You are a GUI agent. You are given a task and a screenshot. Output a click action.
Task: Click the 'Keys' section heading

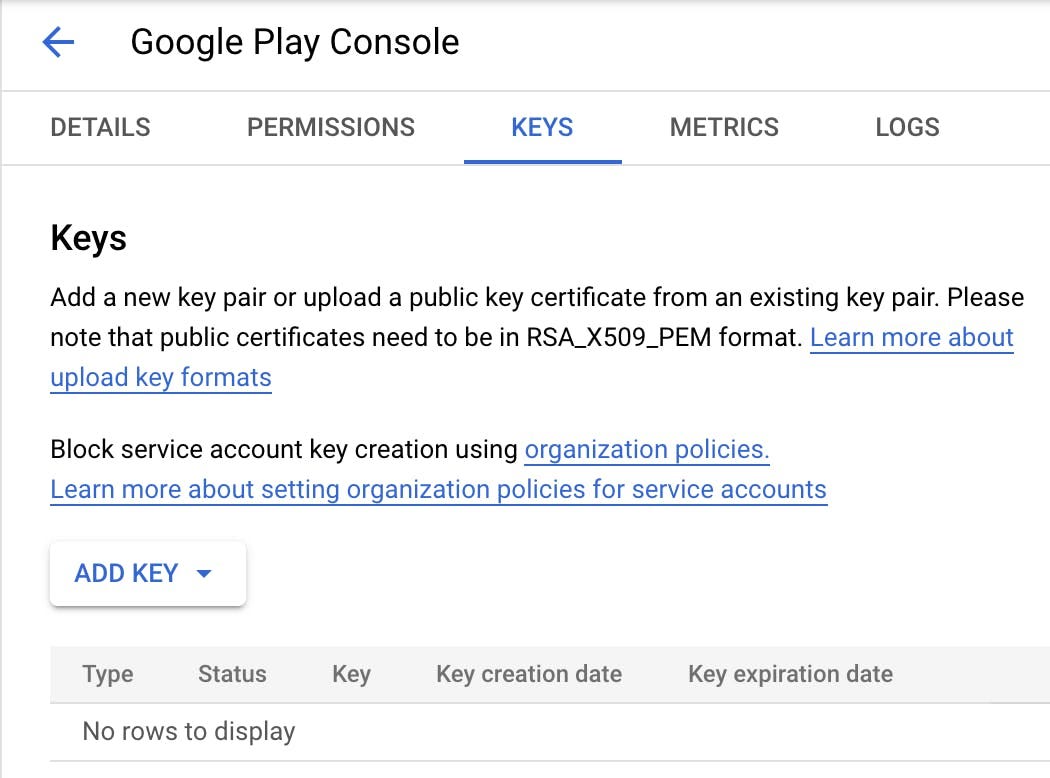88,238
